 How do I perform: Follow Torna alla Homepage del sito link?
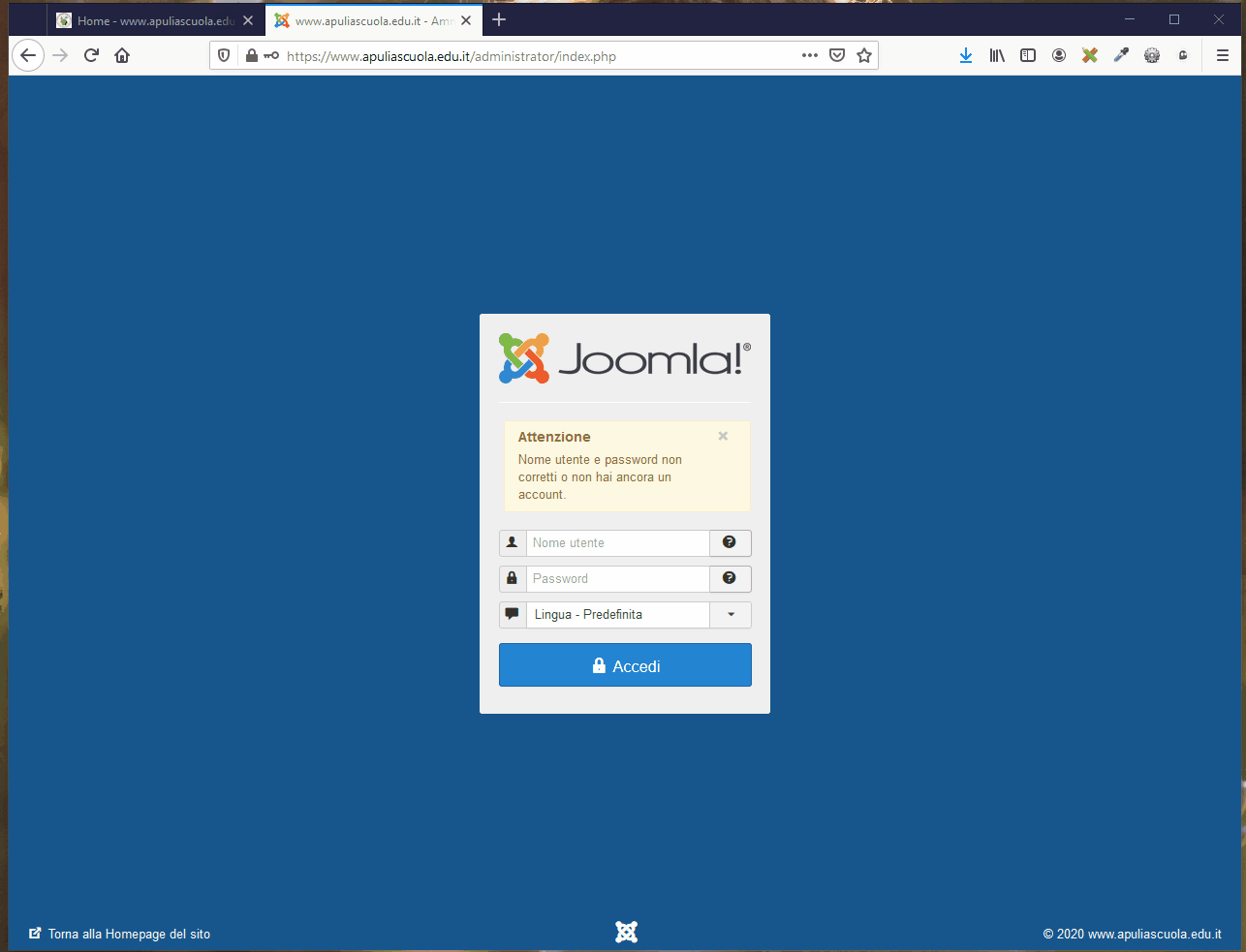click(119, 934)
